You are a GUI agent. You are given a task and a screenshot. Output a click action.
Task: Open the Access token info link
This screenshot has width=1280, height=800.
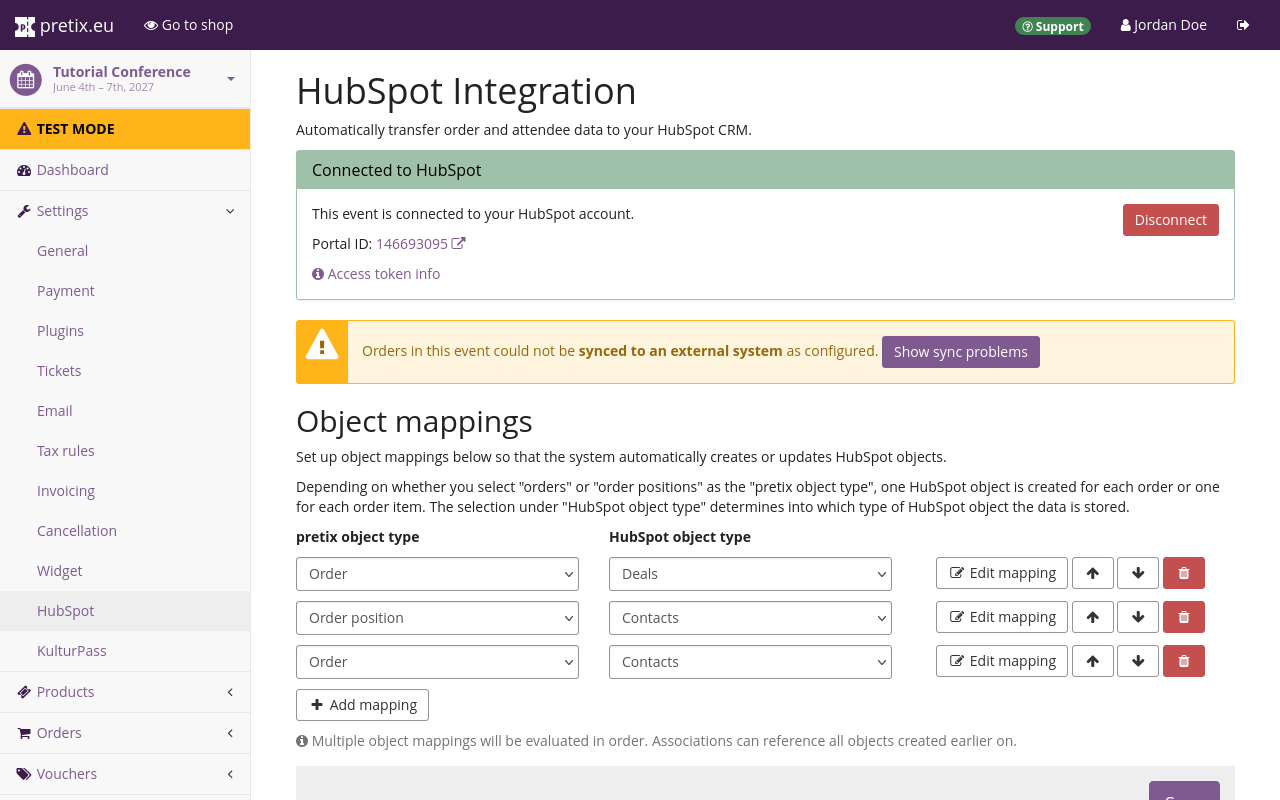pyautogui.click(x=383, y=274)
